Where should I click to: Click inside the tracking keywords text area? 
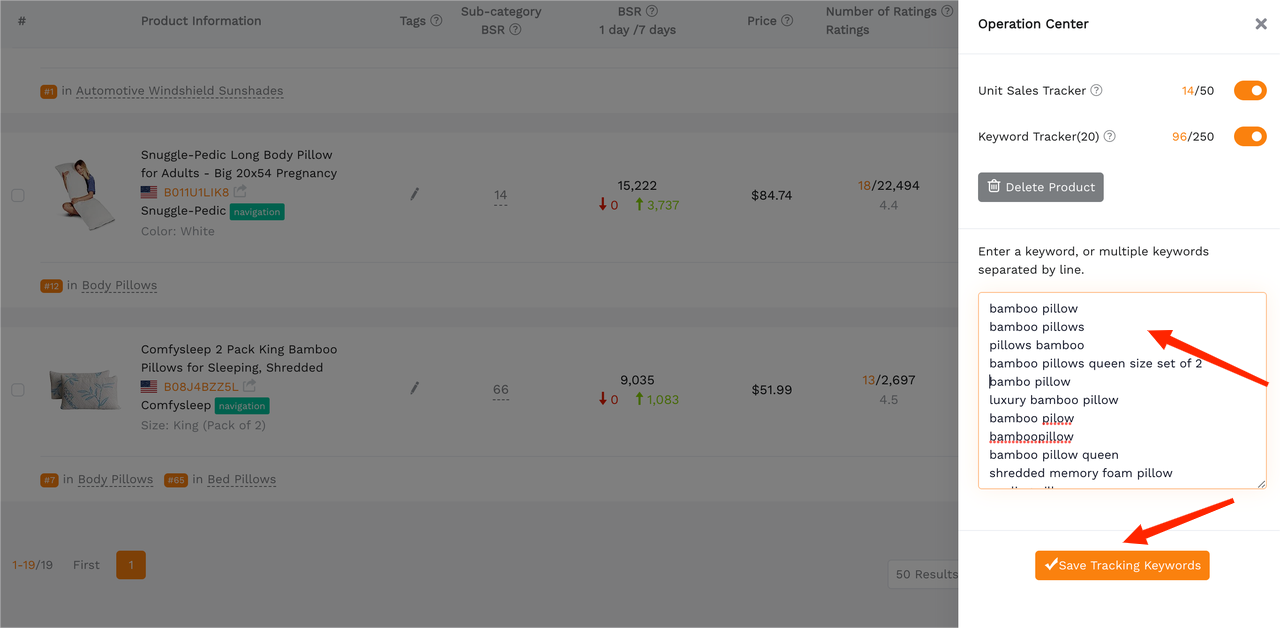click(x=1122, y=391)
